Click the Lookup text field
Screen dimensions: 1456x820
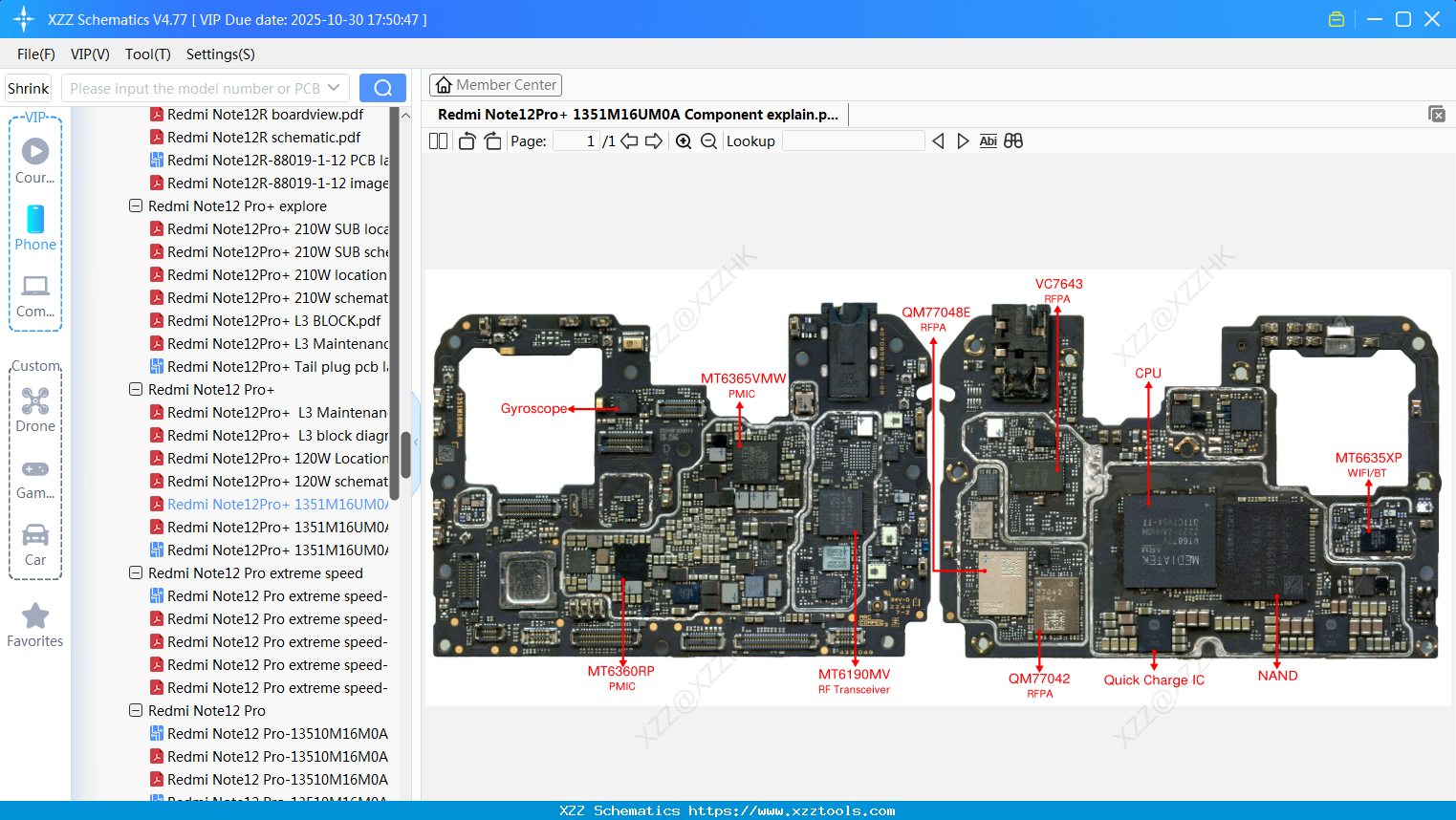(853, 141)
